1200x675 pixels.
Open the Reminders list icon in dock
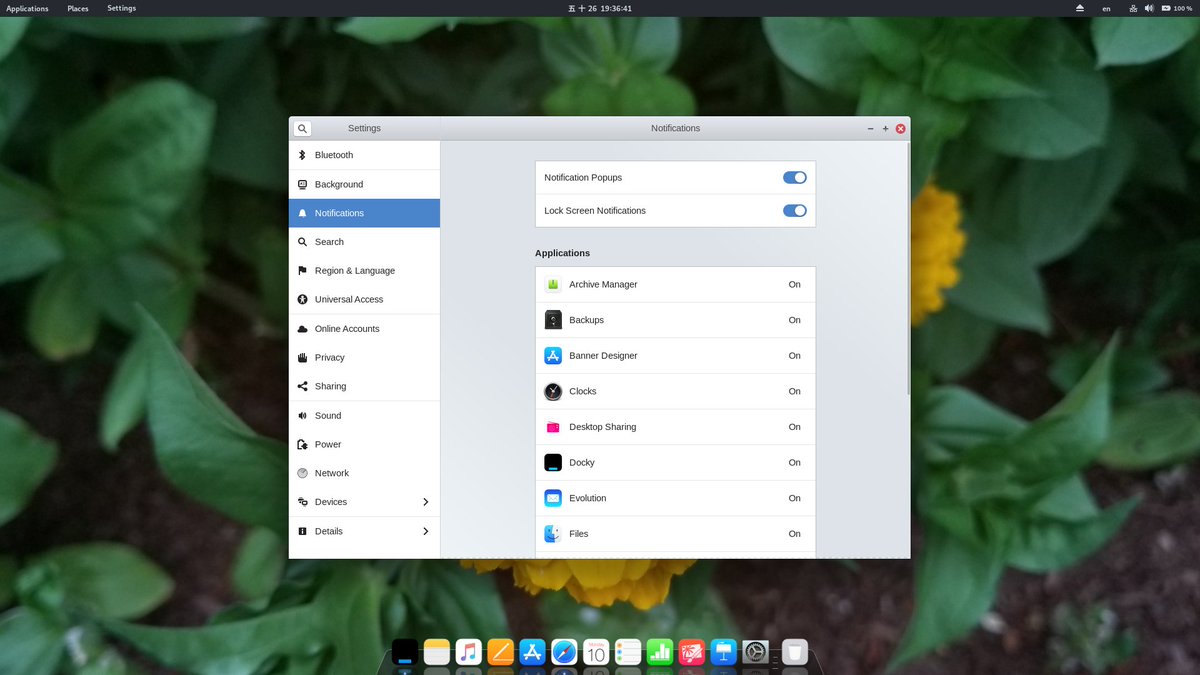click(628, 652)
